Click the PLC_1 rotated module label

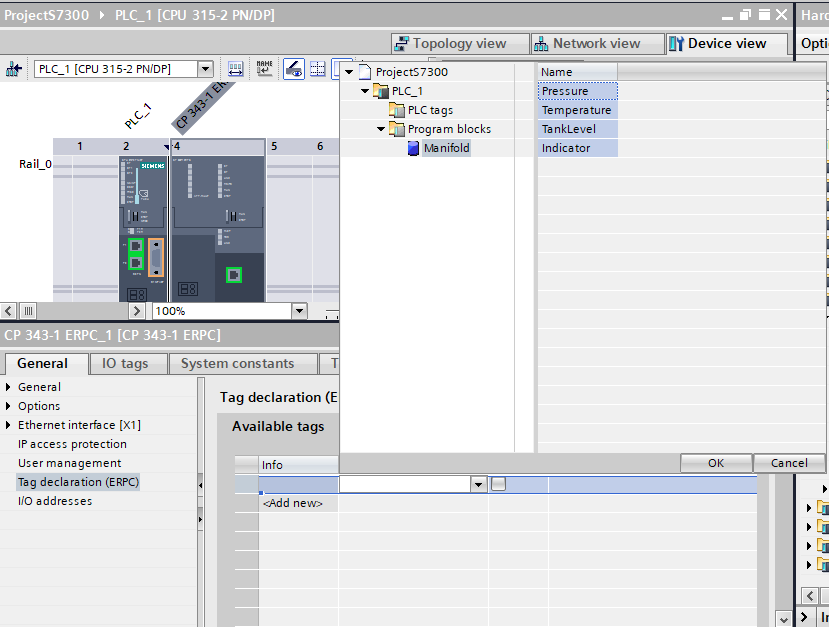(138, 116)
